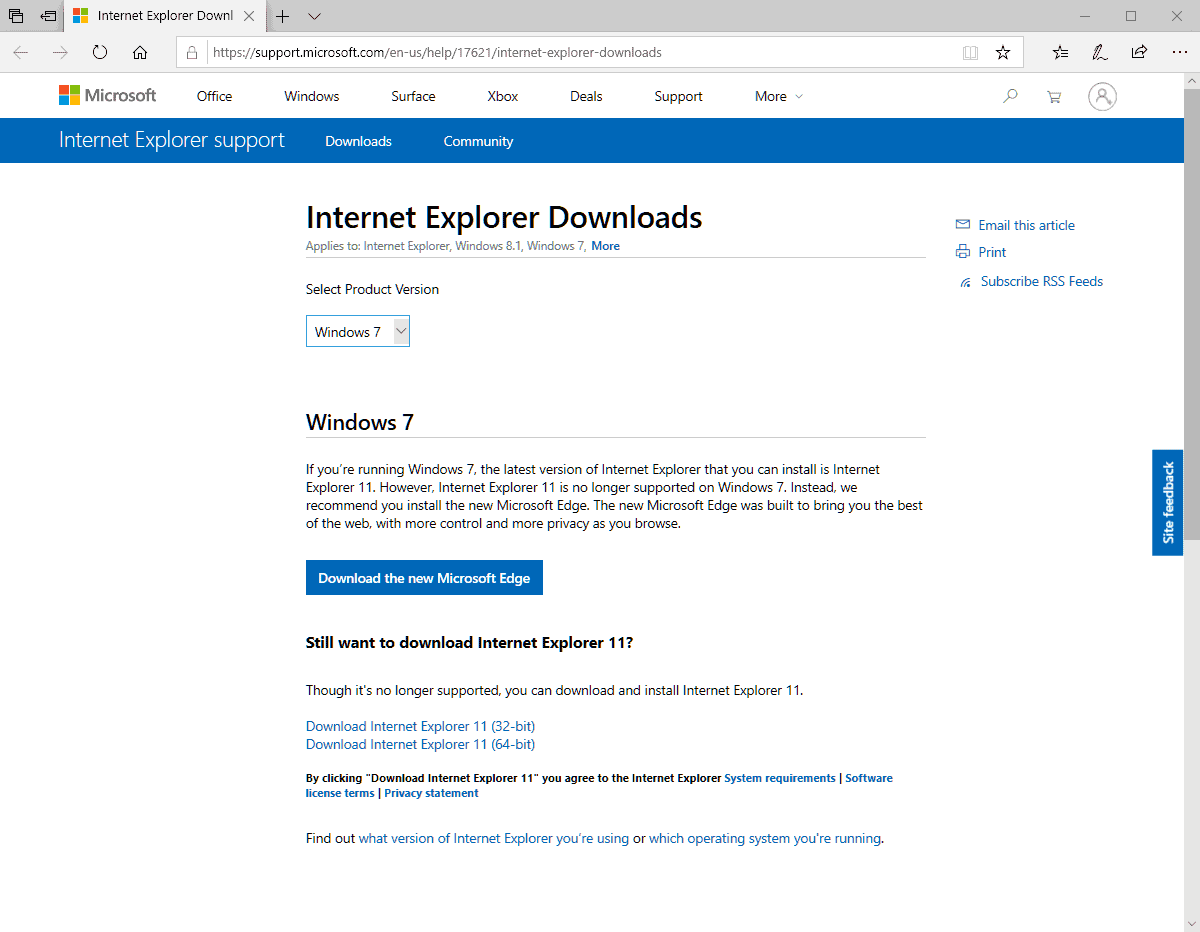Open what version of Internet Explorer link

pos(494,838)
